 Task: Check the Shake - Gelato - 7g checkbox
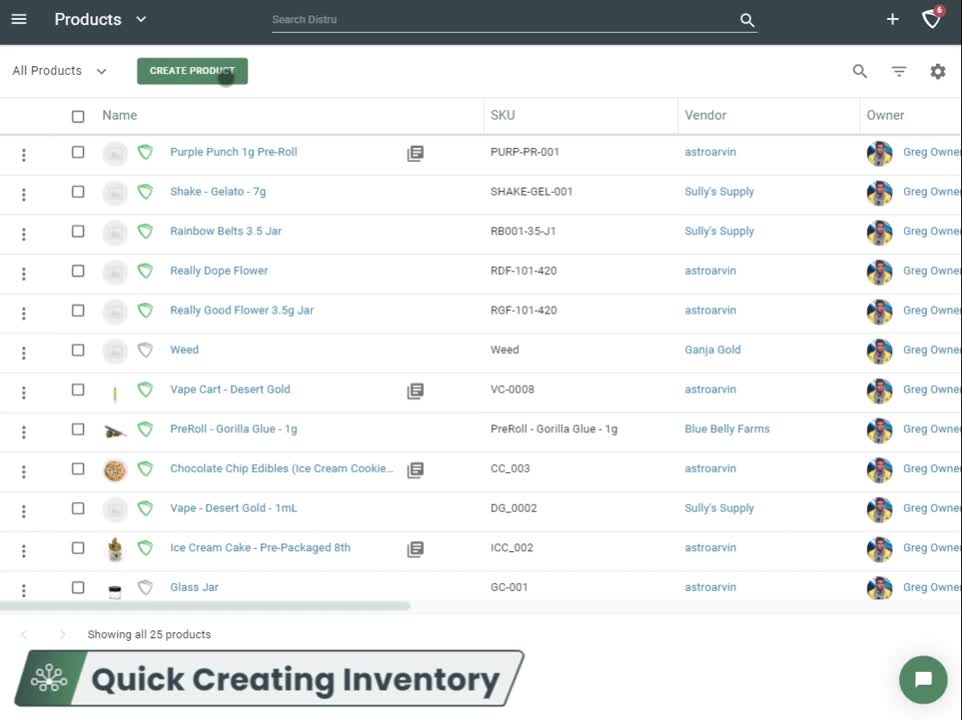pos(78,191)
